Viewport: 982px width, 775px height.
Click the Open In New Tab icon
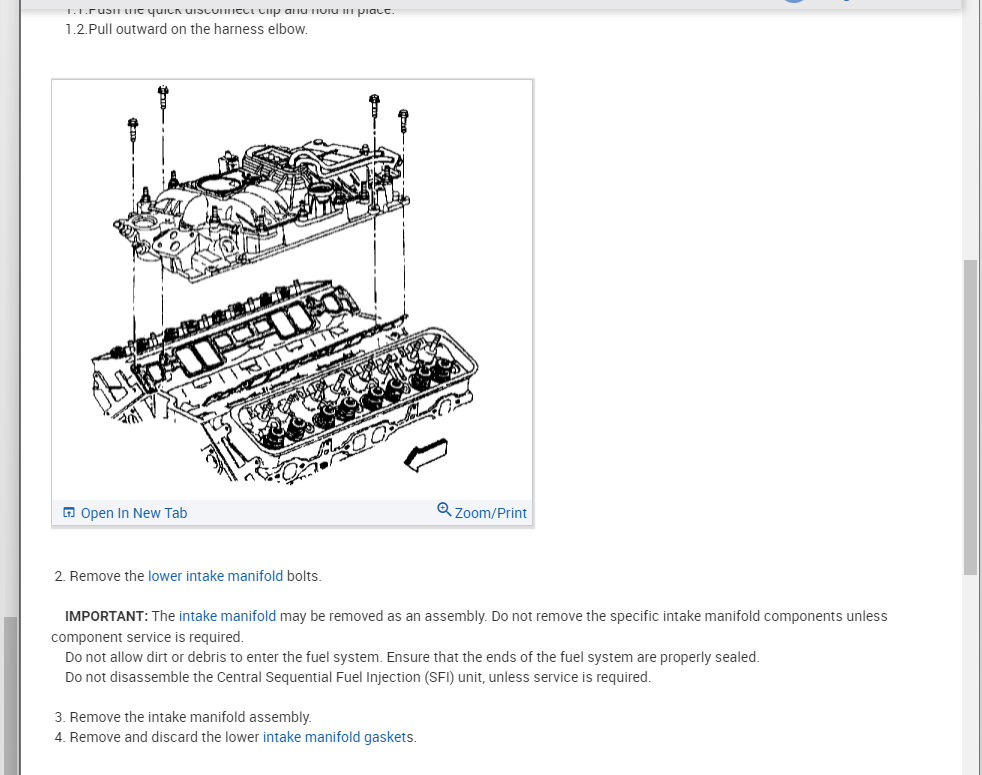click(69, 512)
